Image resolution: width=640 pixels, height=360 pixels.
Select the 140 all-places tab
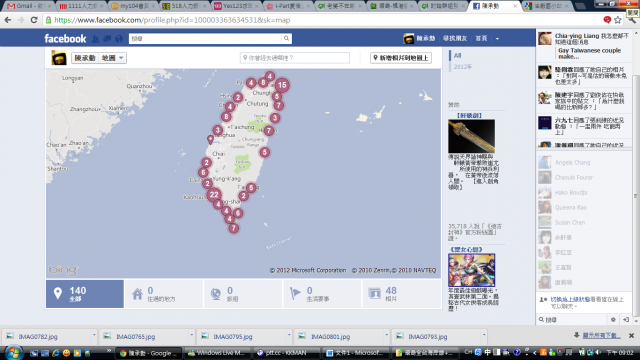click(85, 294)
